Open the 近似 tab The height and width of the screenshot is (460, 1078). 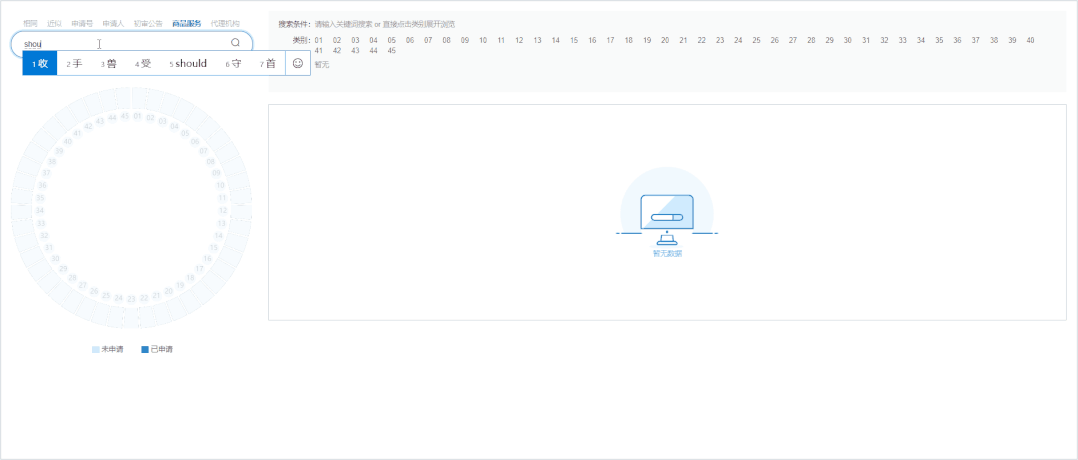[x=54, y=23]
